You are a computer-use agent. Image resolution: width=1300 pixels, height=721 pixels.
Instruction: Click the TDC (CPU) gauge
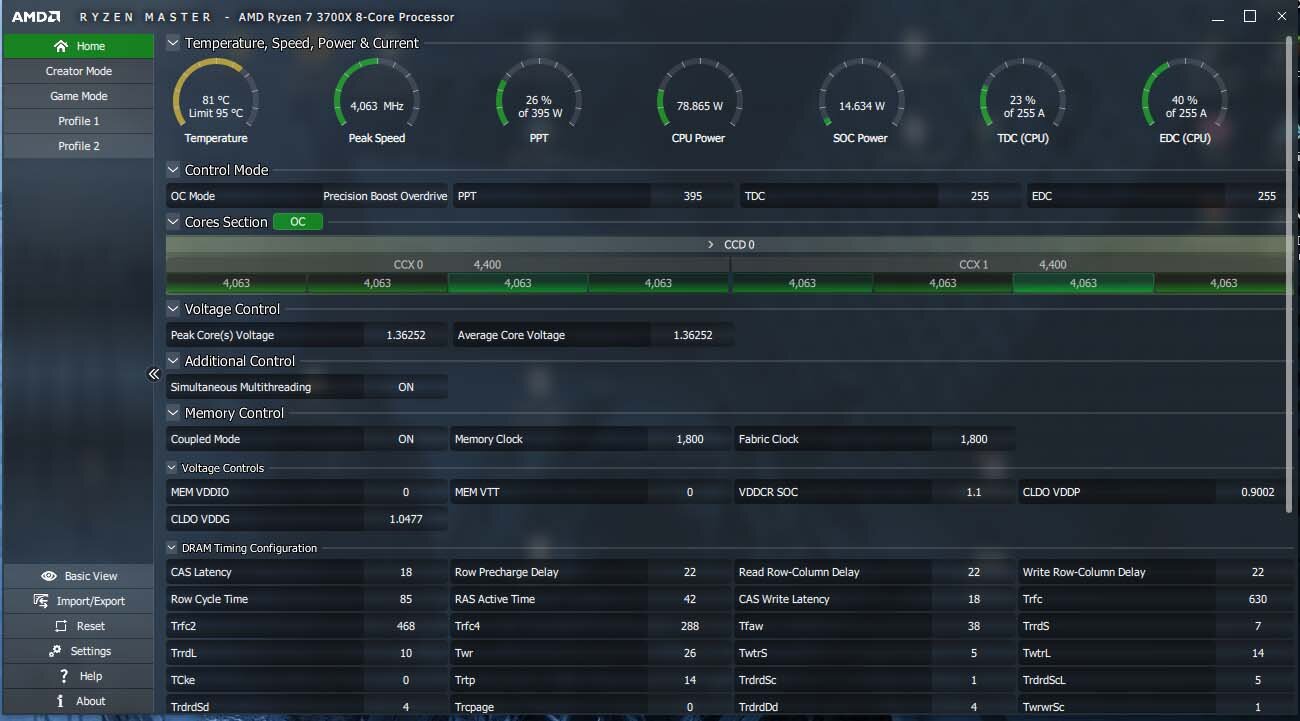tap(1023, 101)
